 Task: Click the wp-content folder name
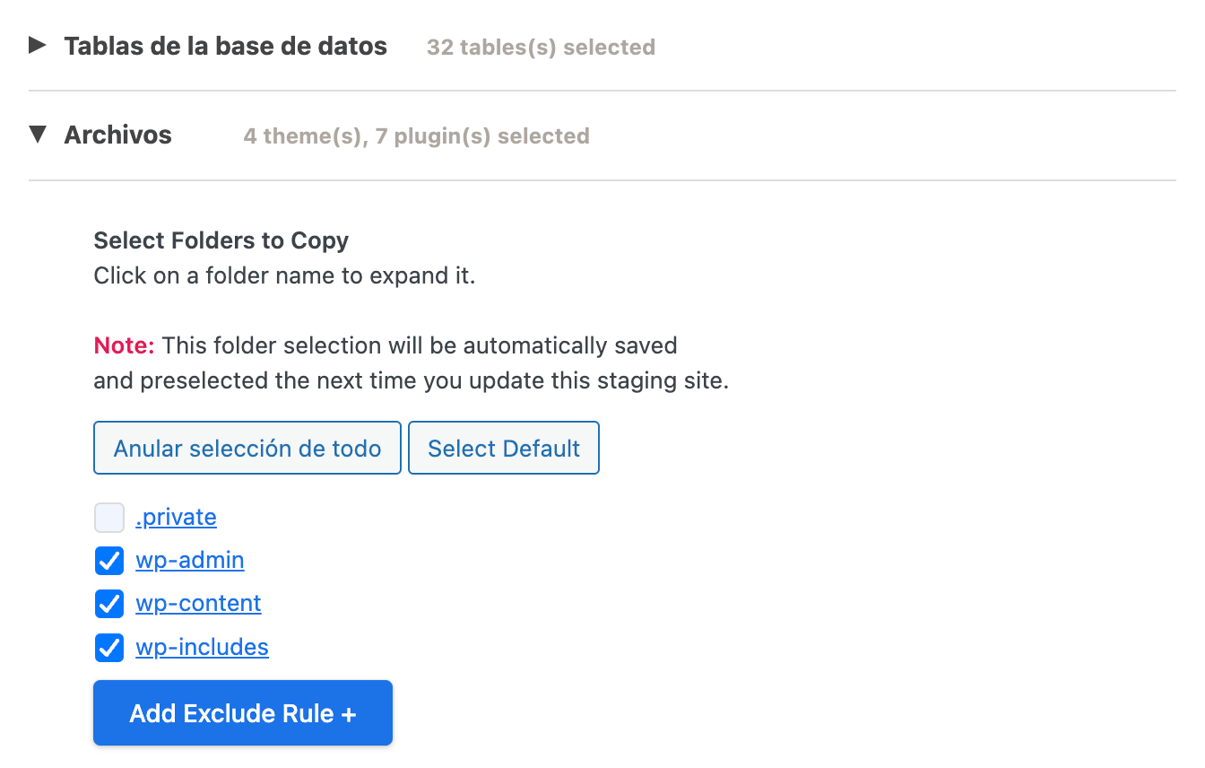[198, 604]
